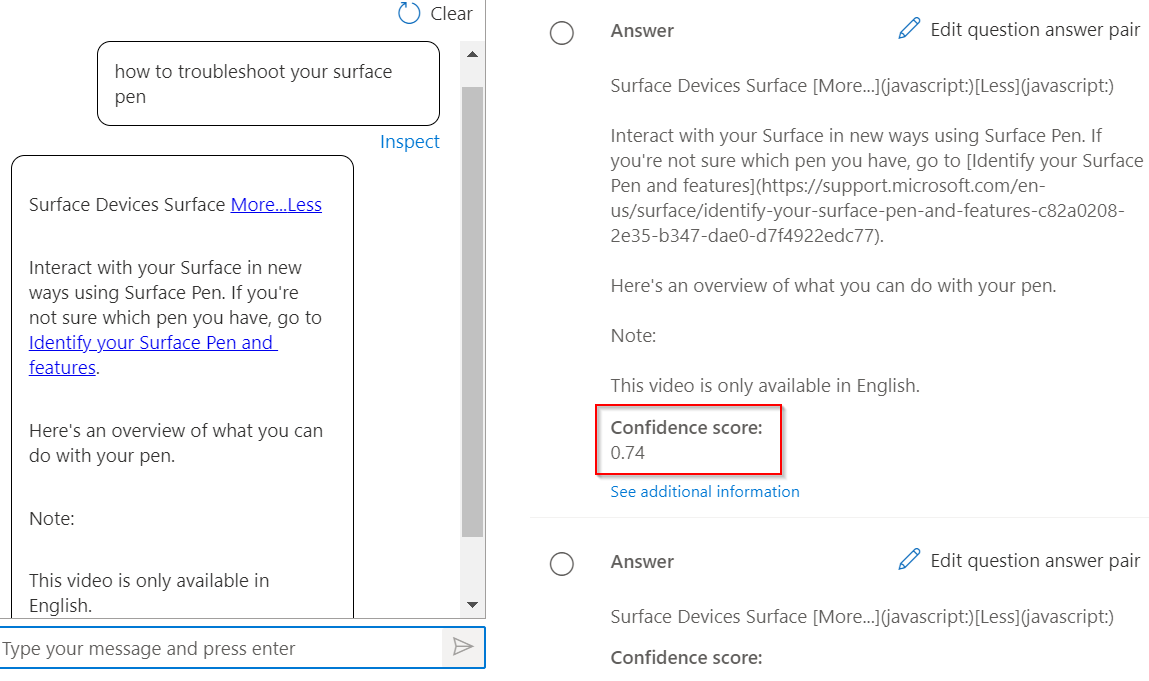This screenshot has width=1149, height=681.
Task: Click 'This video is only available in English.' in Answer panel
Action: click(765, 386)
